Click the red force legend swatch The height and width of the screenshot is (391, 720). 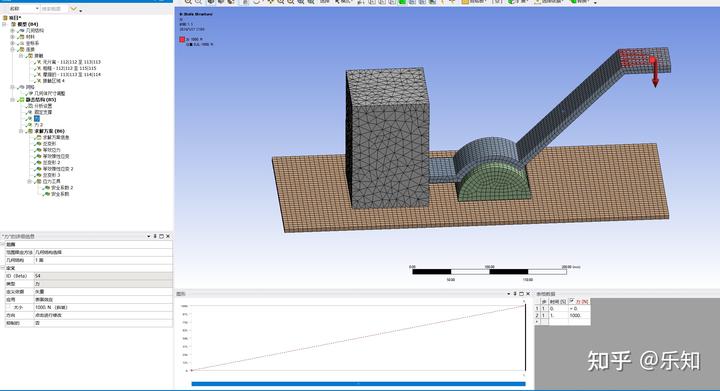click(x=182, y=39)
